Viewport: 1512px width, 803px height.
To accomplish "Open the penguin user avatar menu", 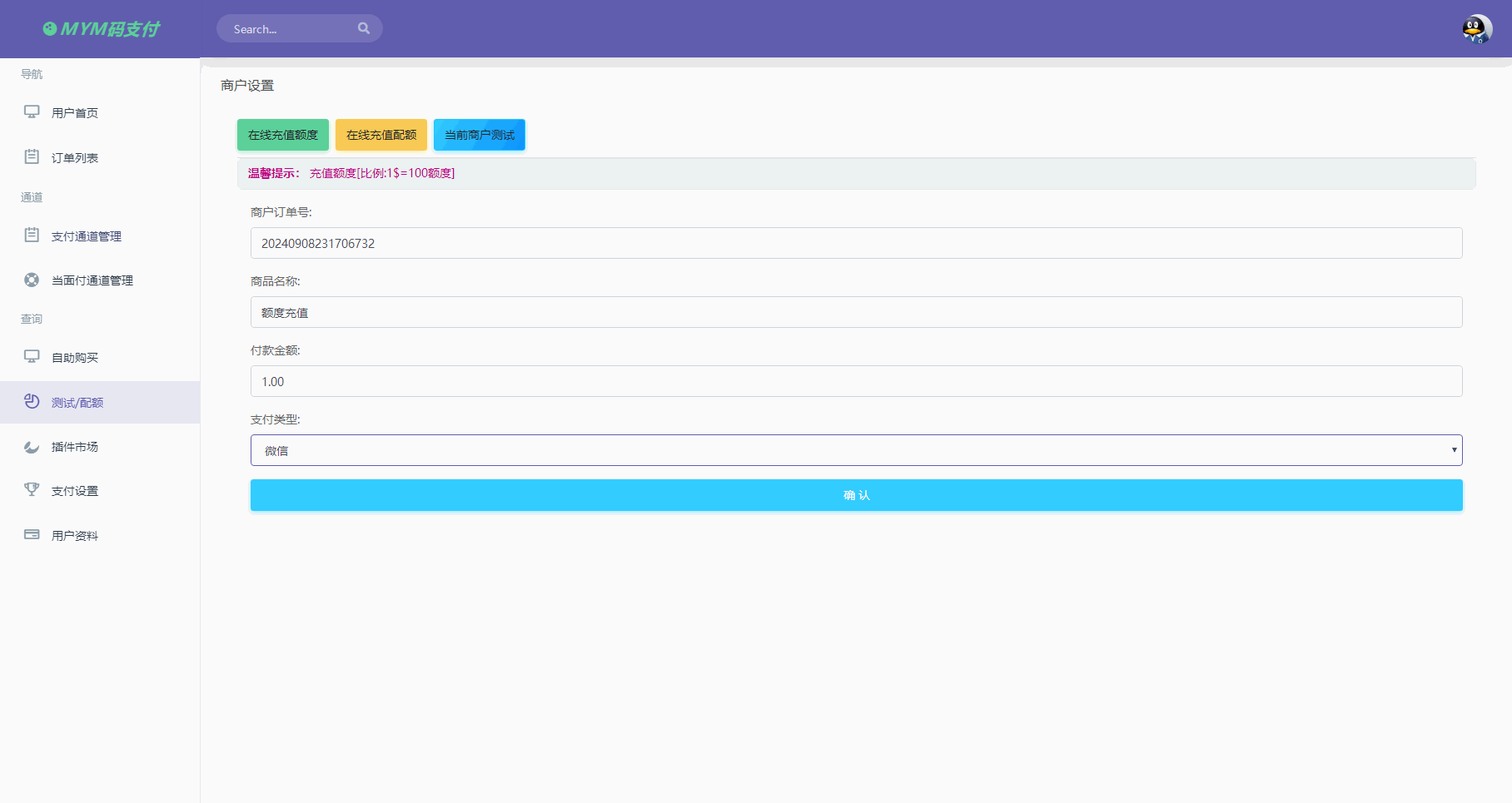I will click(x=1476, y=29).
